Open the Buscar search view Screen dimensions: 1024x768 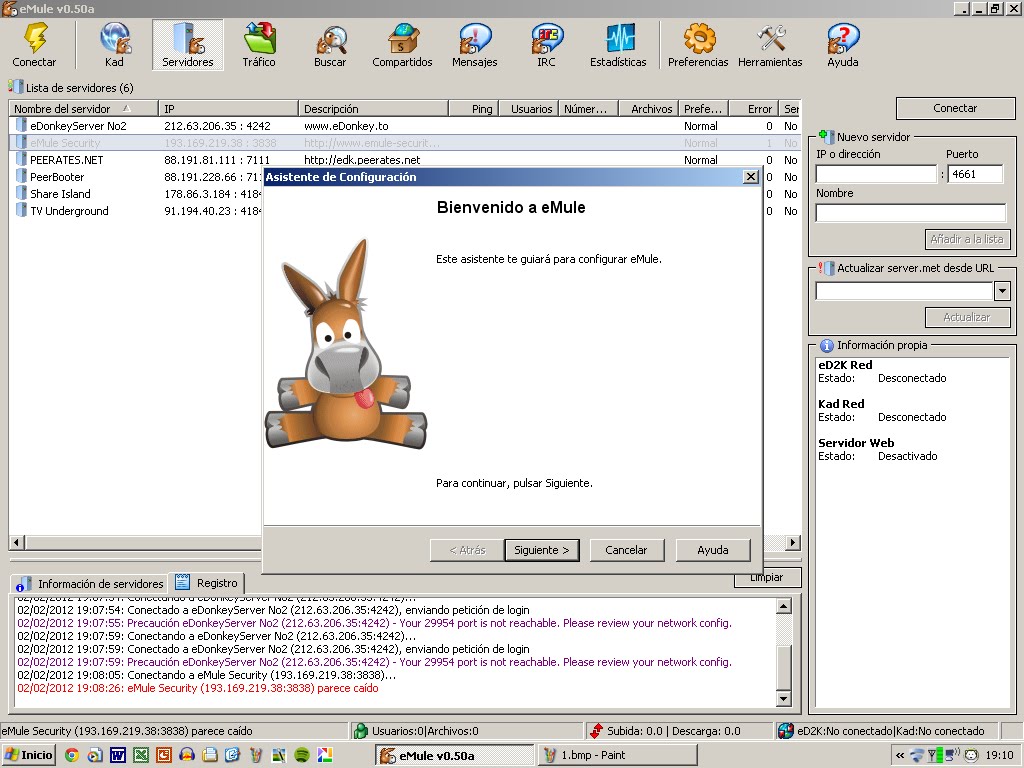pyautogui.click(x=330, y=44)
